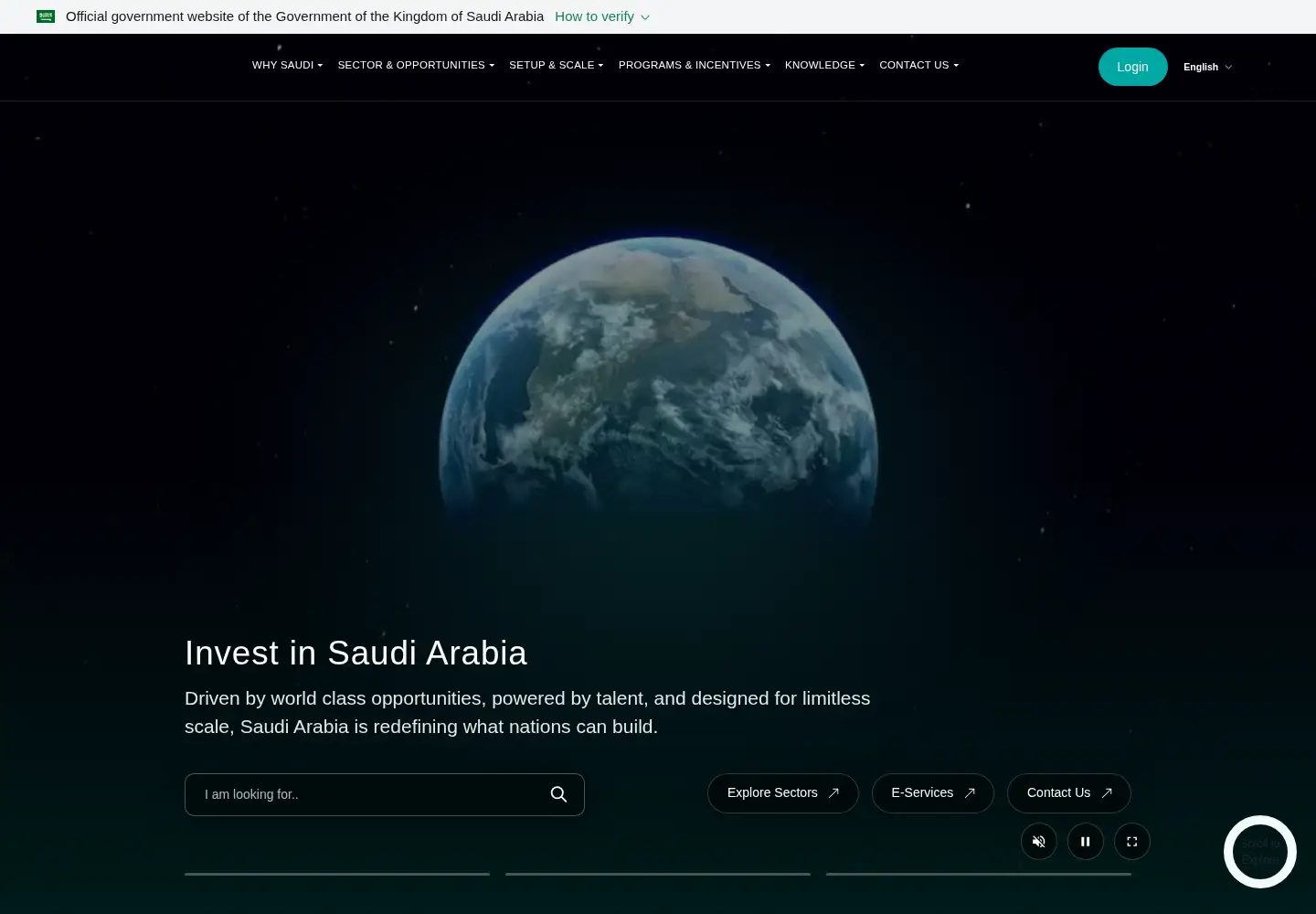The height and width of the screenshot is (914, 1316).
Task: Click the Login button
Action: pos(1132,67)
